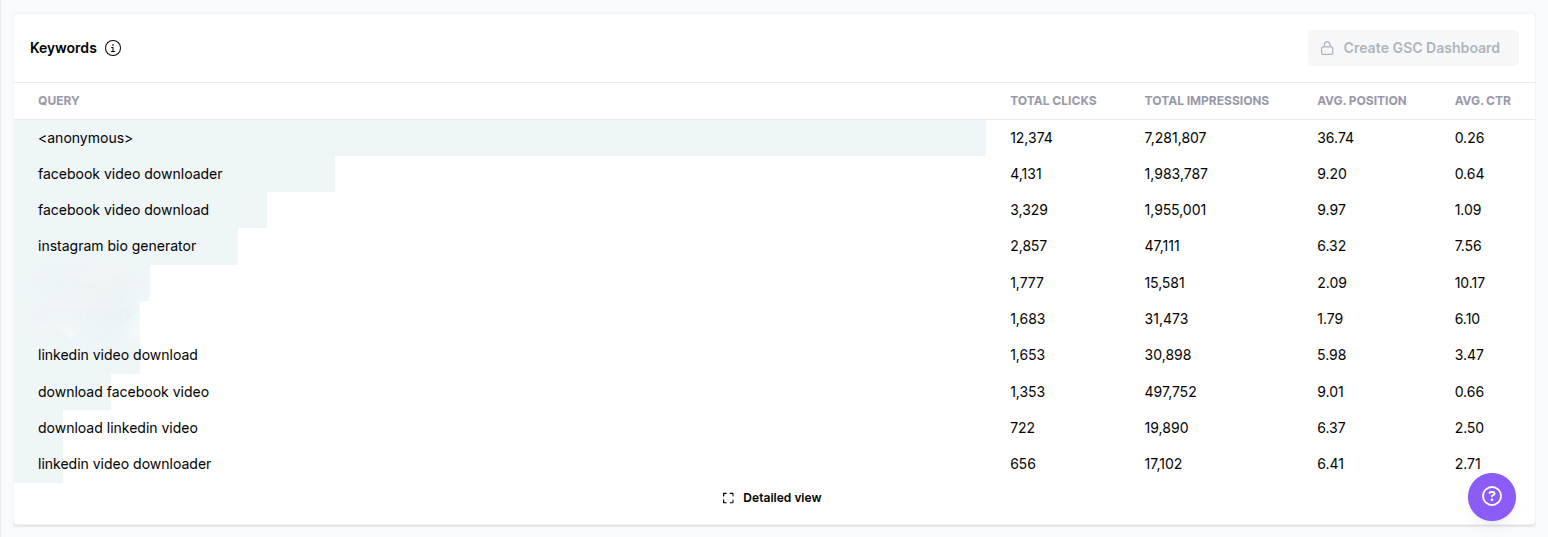Sort by Avg. Position column header
Viewport: 1548px width, 537px height.
click(x=1361, y=101)
